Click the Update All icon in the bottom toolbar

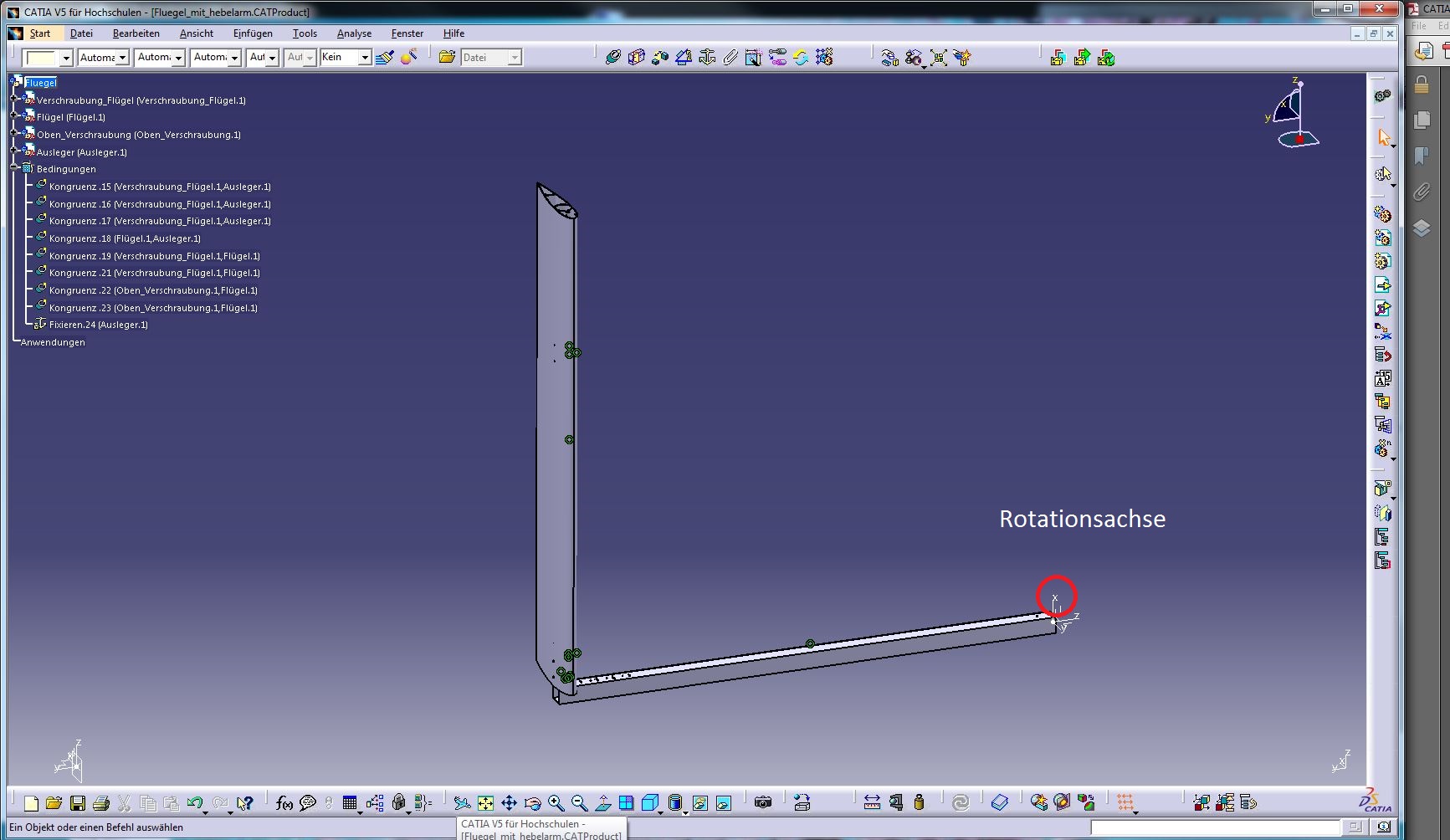click(961, 803)
